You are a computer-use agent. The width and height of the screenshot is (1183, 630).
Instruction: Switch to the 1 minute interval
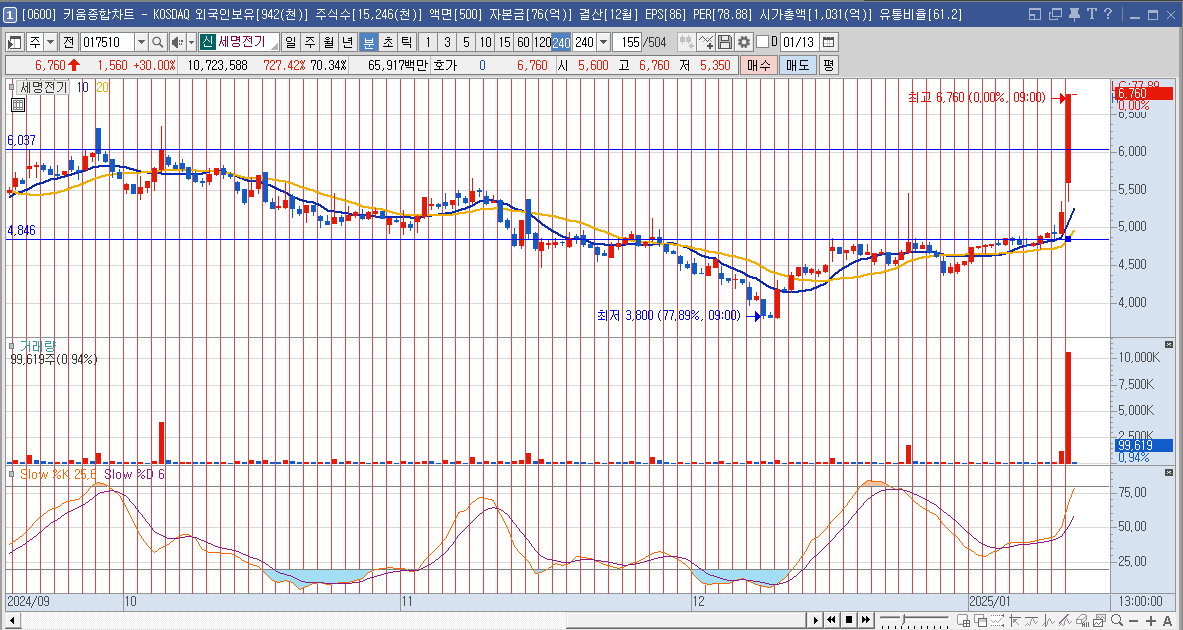tap(428, 42)
